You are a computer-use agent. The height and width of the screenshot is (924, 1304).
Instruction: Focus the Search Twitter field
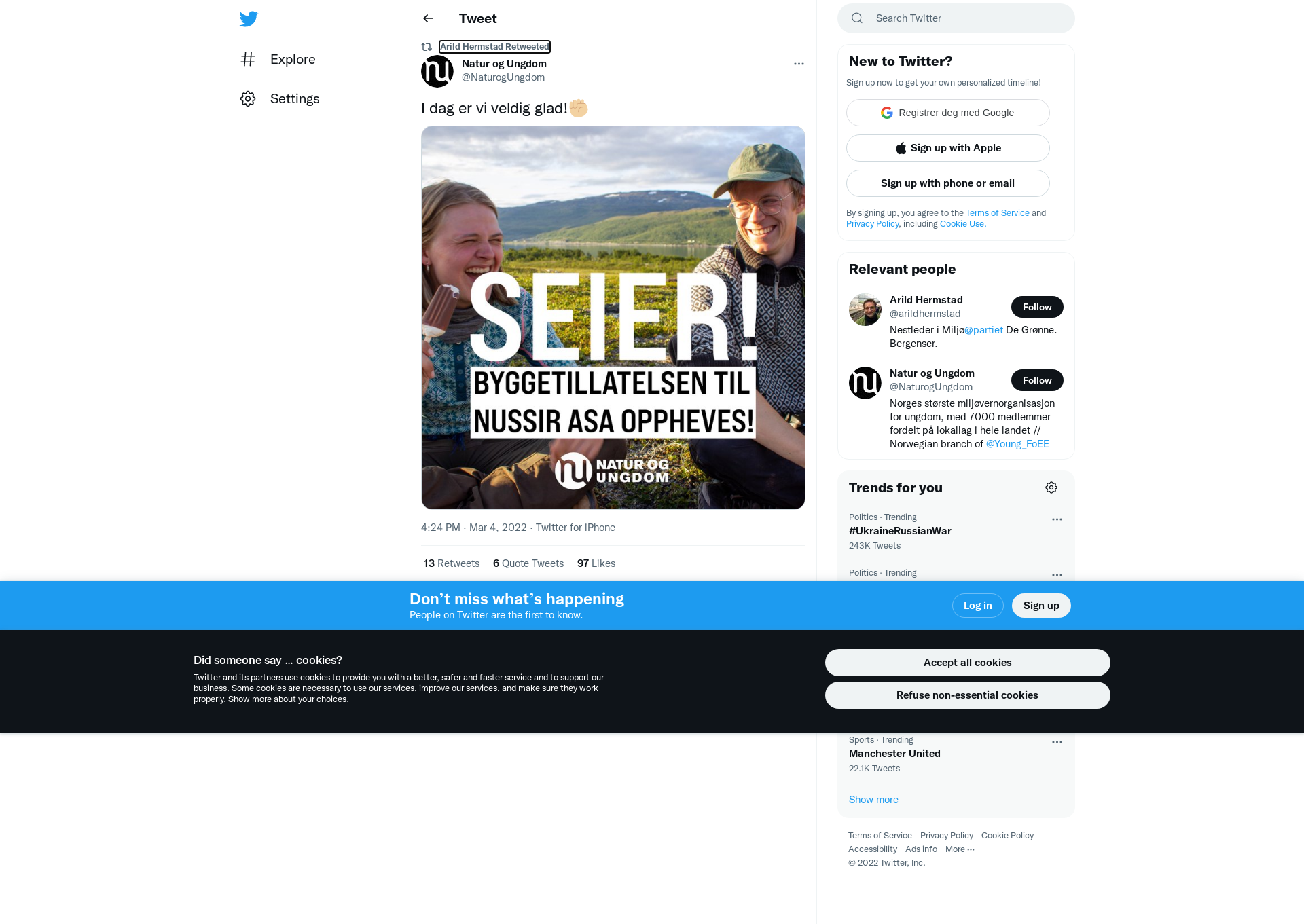coord(956,18)
